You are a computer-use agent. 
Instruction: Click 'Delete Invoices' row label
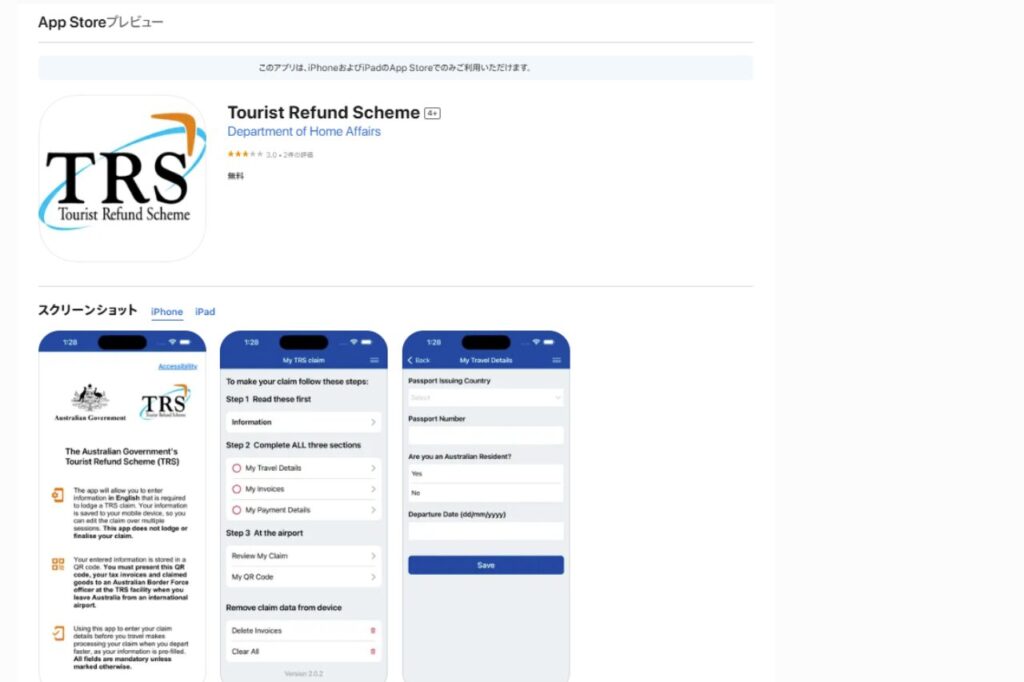(257, 630)
